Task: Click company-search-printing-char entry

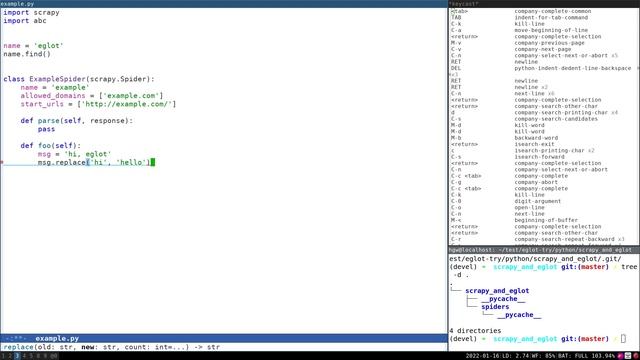Action: pyautogui.click(x=566, y=113)
